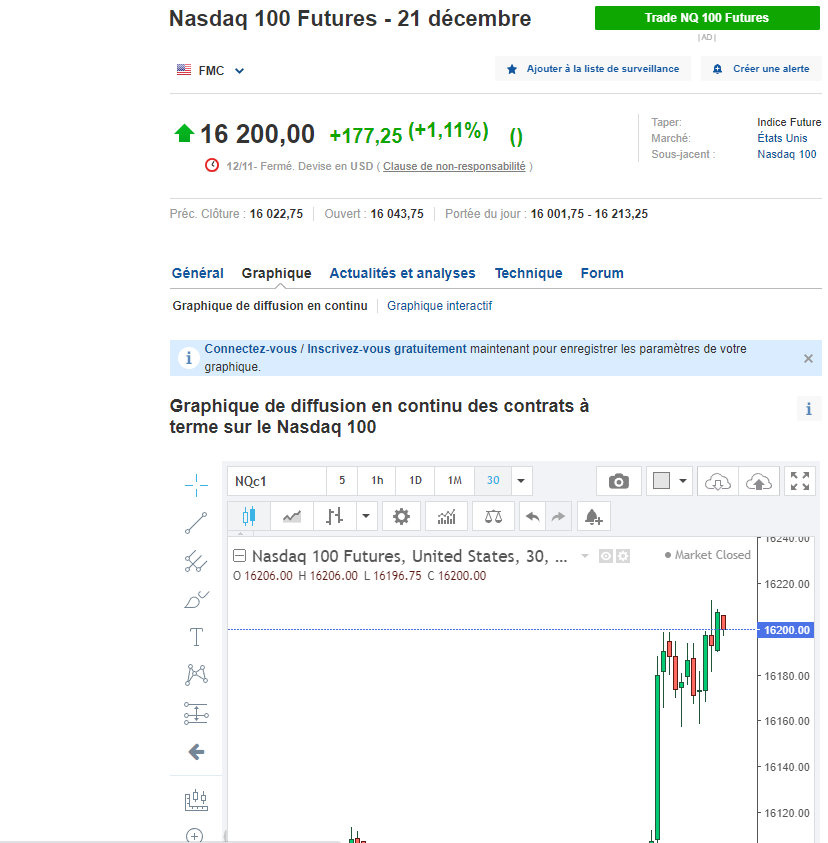The height and width of the screenshot is (843, 828).
Task: Click the Market Closed status indicator
Action: point(708,555)
